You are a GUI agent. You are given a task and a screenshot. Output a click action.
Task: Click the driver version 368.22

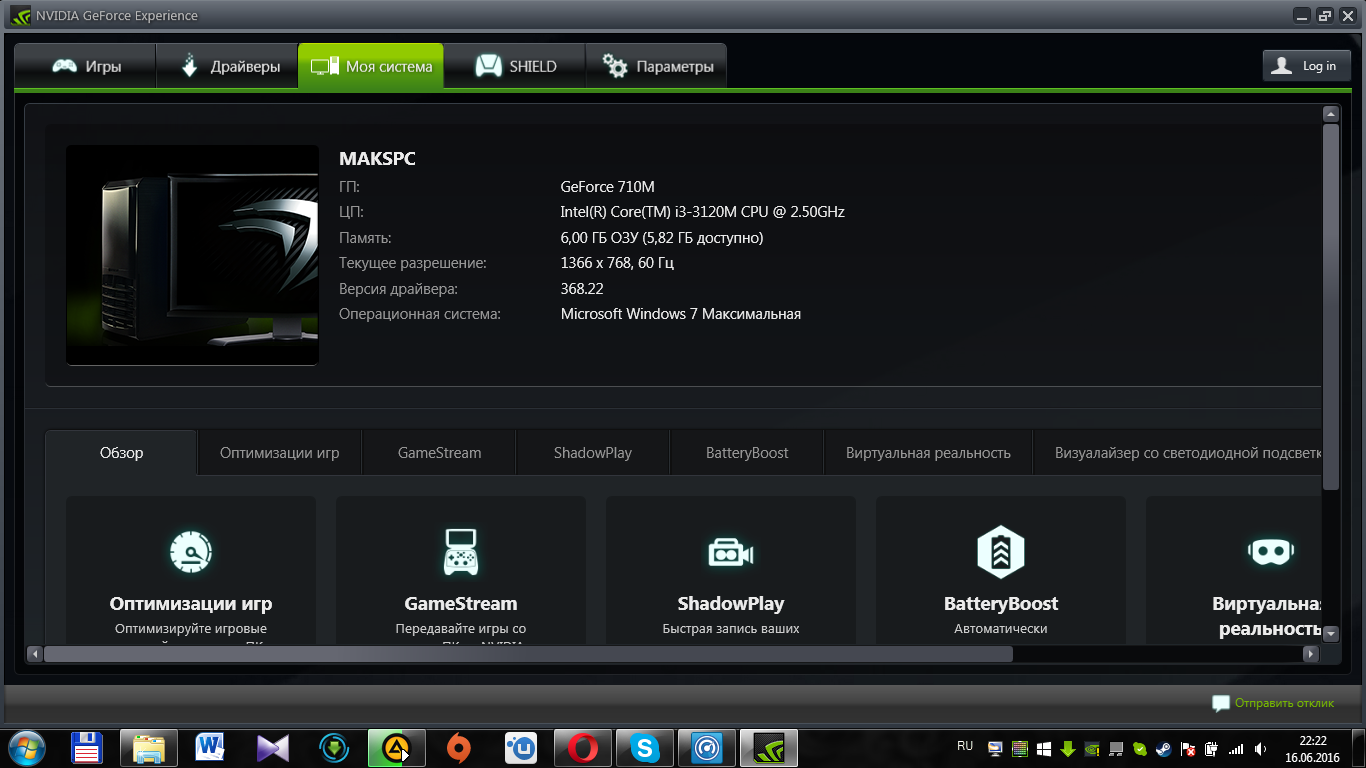[582, 289]
